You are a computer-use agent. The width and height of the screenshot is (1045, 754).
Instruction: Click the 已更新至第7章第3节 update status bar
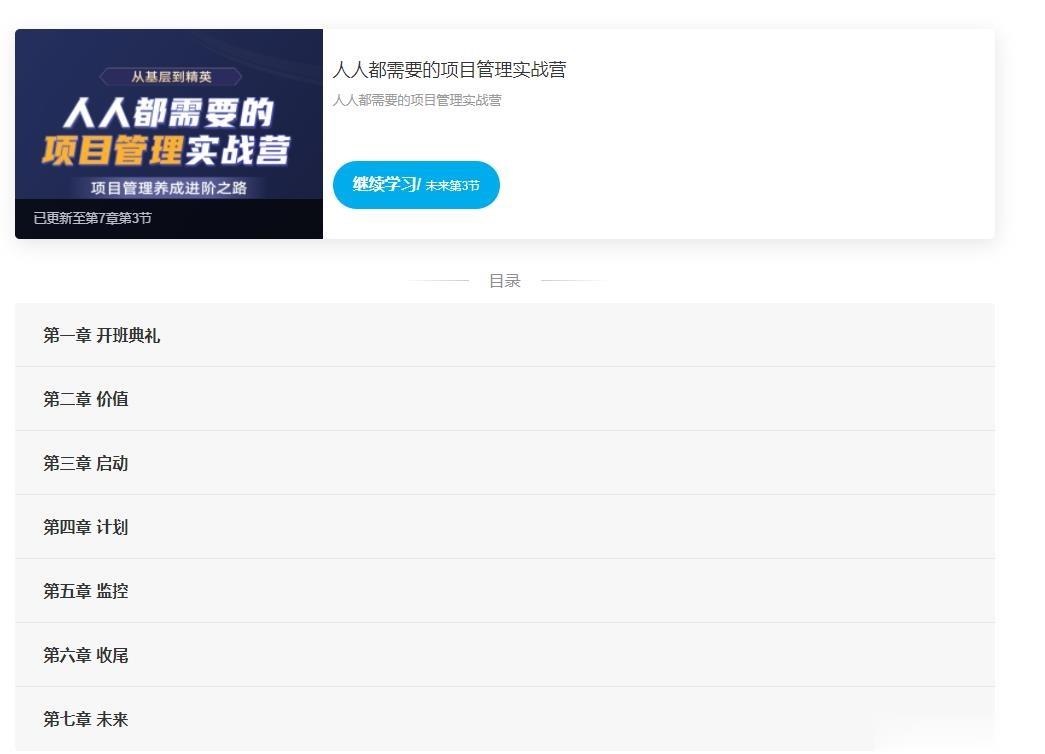(x=169, y=219)
